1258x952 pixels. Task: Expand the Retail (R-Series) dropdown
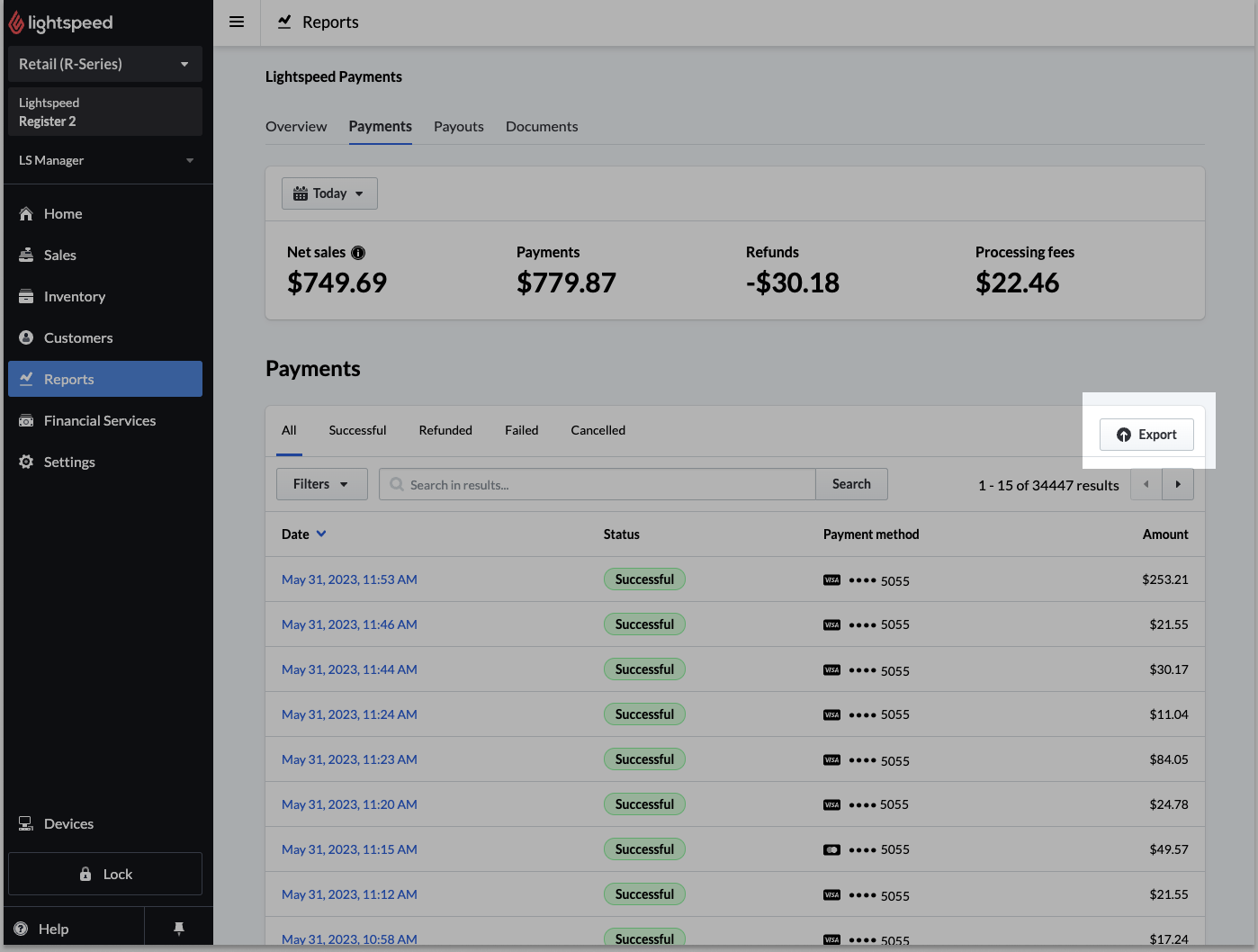(105, 64)
